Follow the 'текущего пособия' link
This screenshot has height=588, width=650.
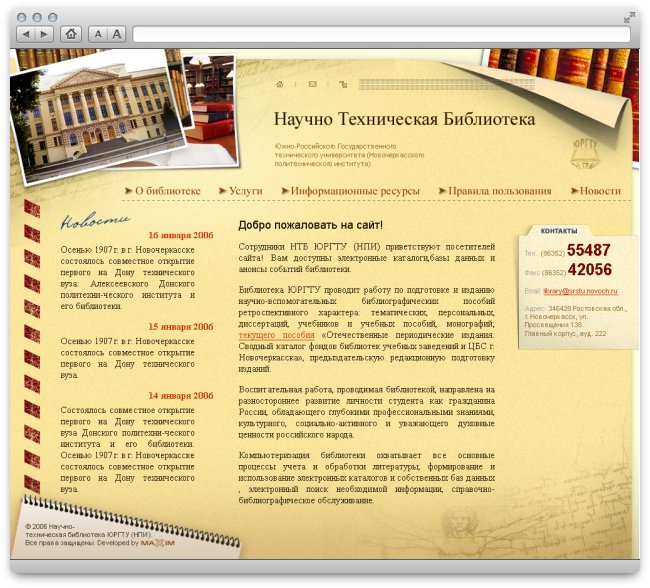tap(276, 335)
